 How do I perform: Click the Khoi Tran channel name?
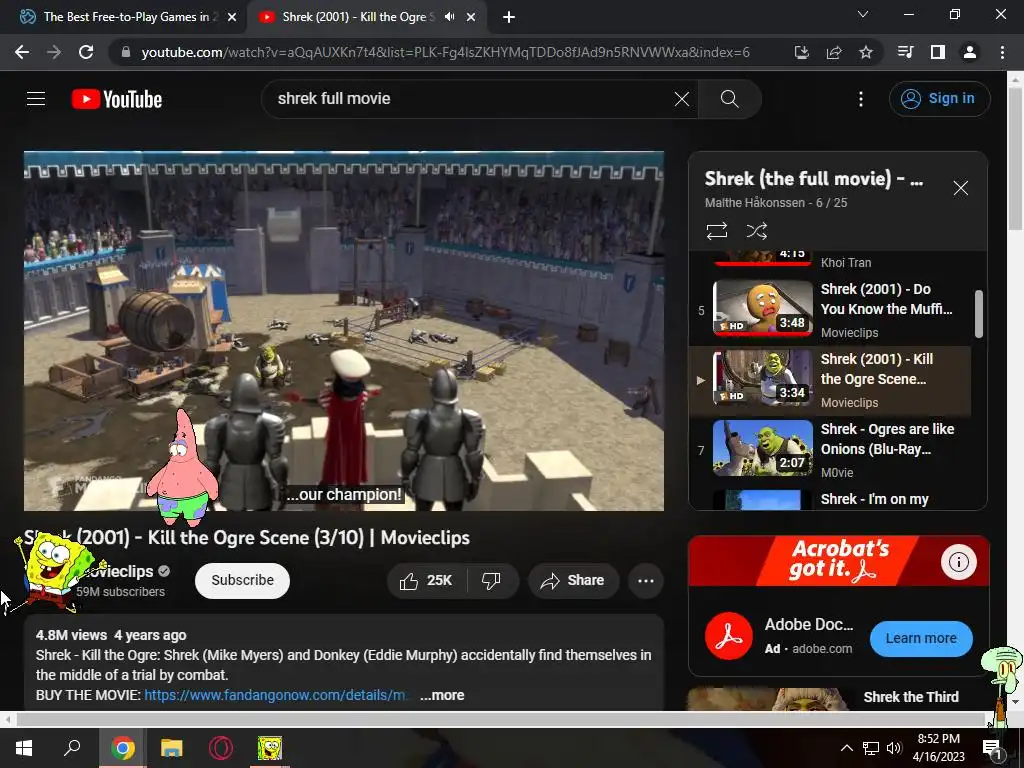point(846,263)
